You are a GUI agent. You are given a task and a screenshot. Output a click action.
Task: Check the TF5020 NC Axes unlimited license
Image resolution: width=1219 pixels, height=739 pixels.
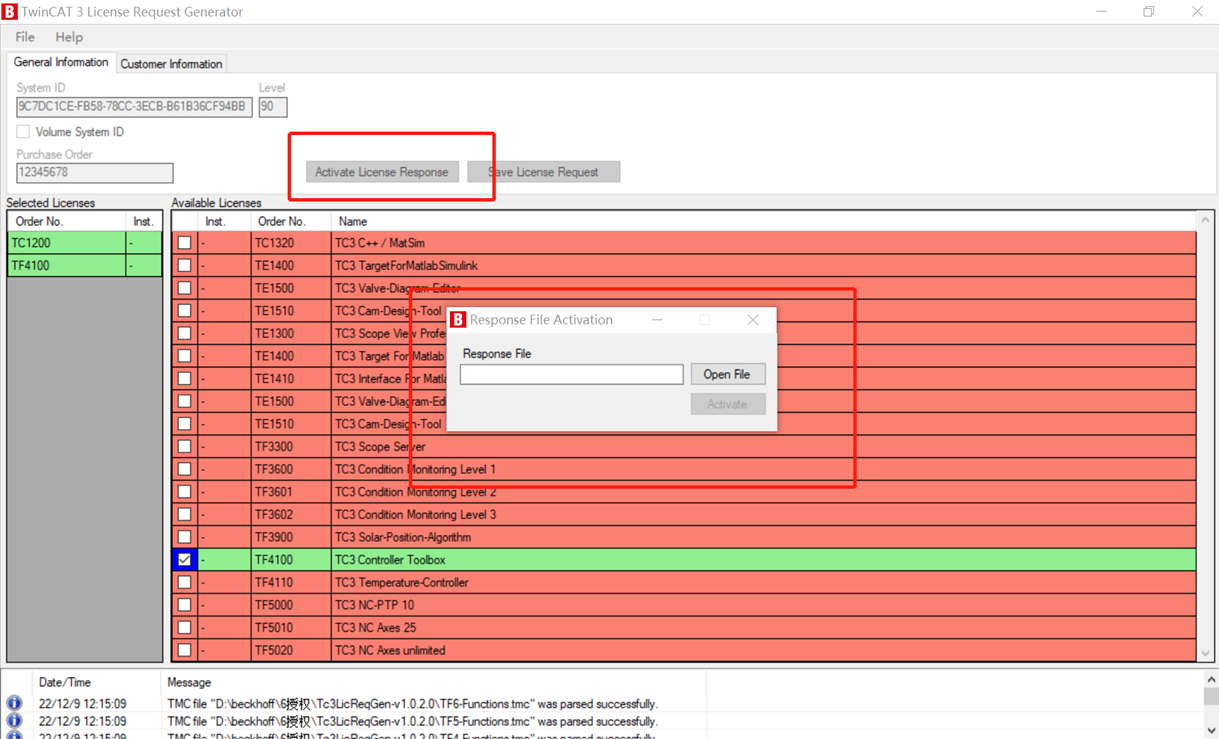tap(184, 650)
